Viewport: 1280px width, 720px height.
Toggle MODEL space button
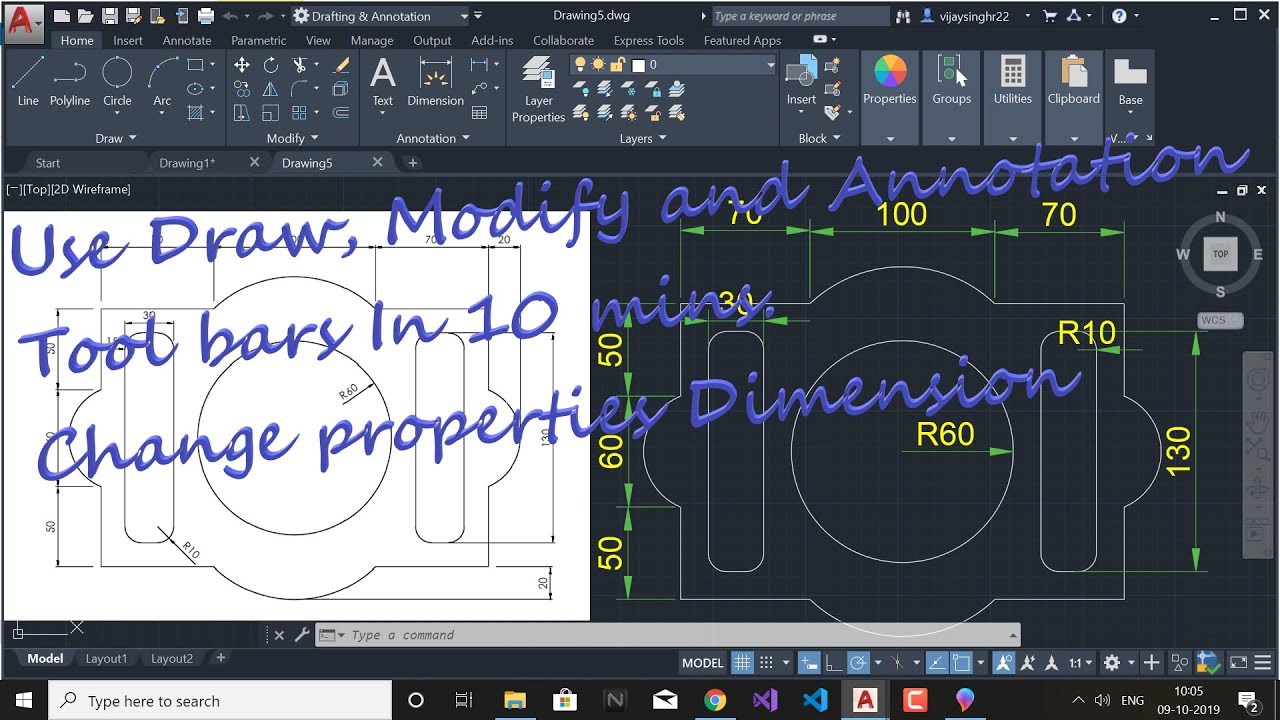702,662
